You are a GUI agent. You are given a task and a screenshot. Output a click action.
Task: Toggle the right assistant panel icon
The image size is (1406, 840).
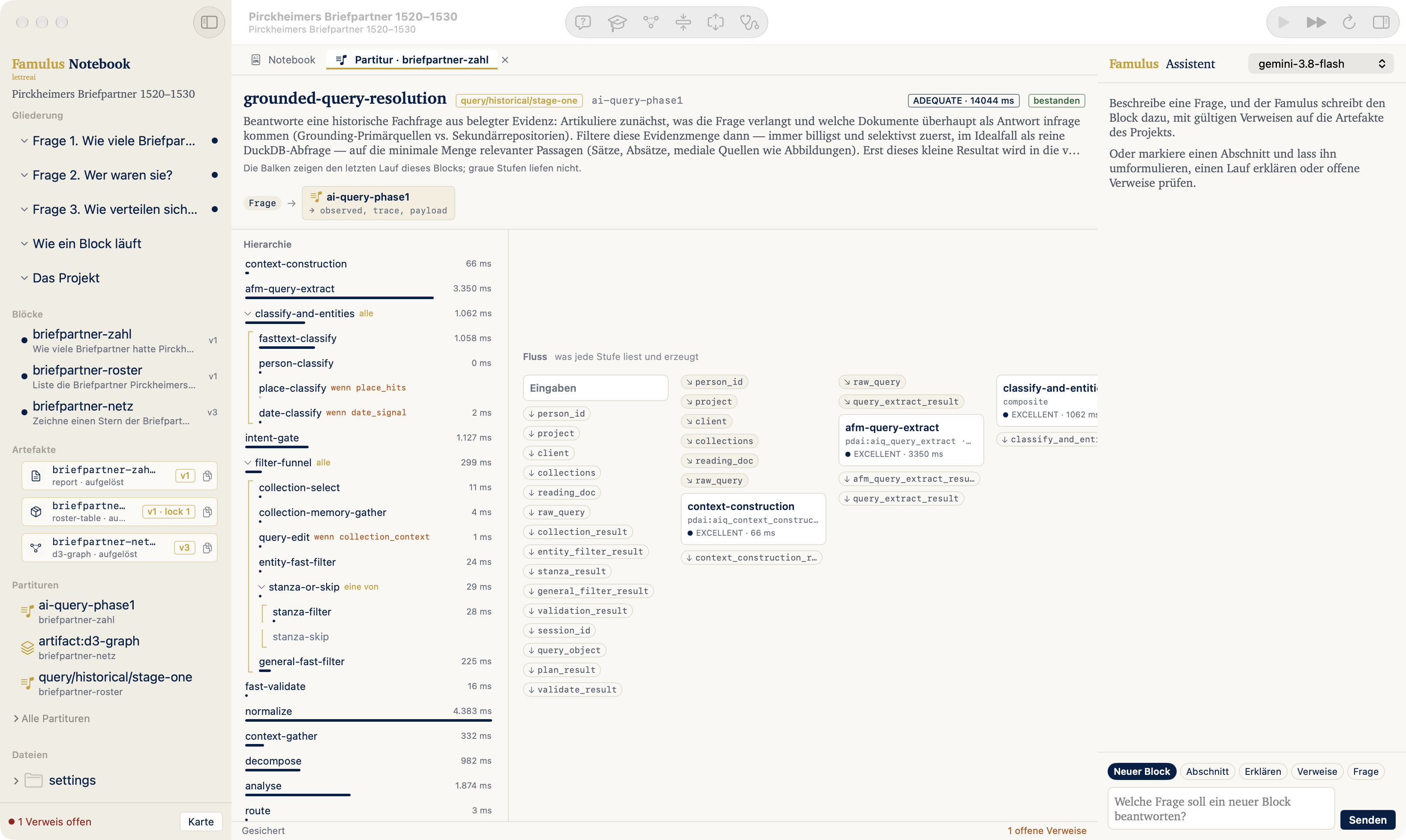coord(1381,22)
